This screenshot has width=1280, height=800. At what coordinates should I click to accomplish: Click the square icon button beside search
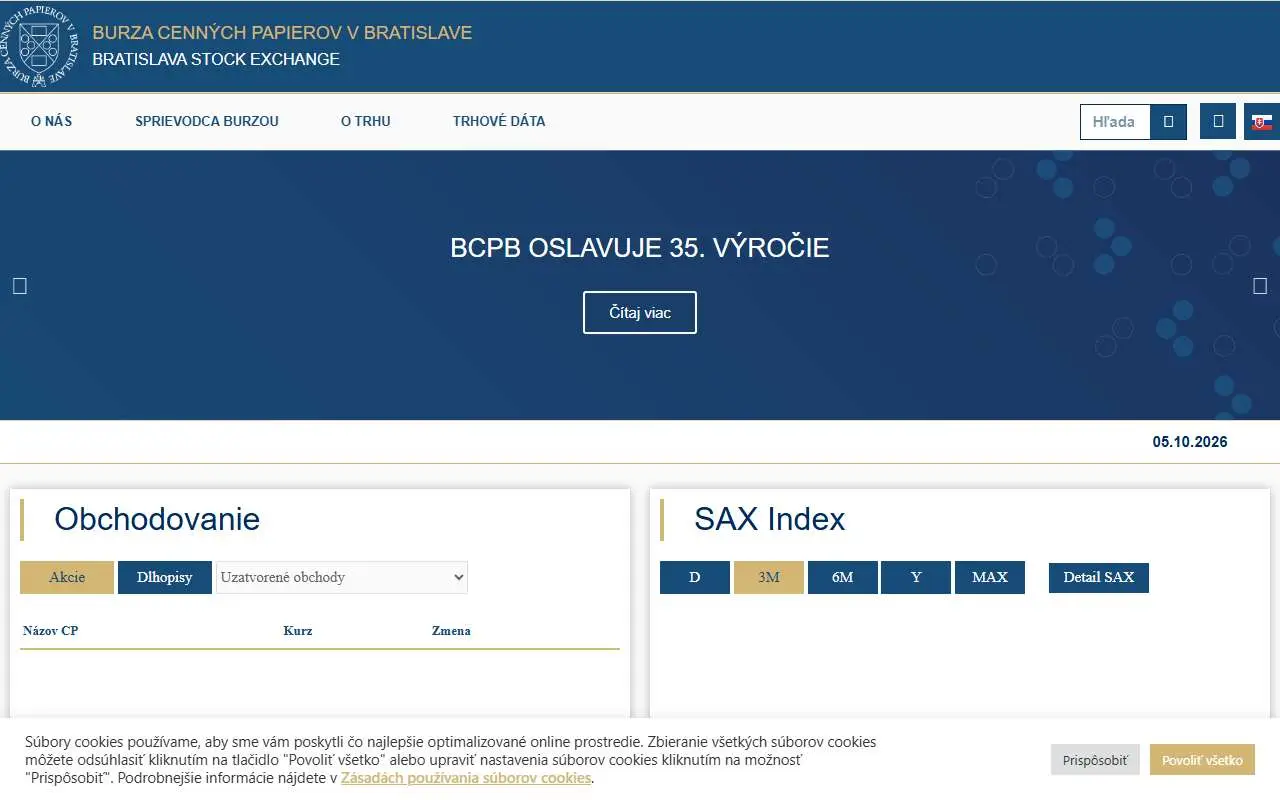click(1218, 122)
